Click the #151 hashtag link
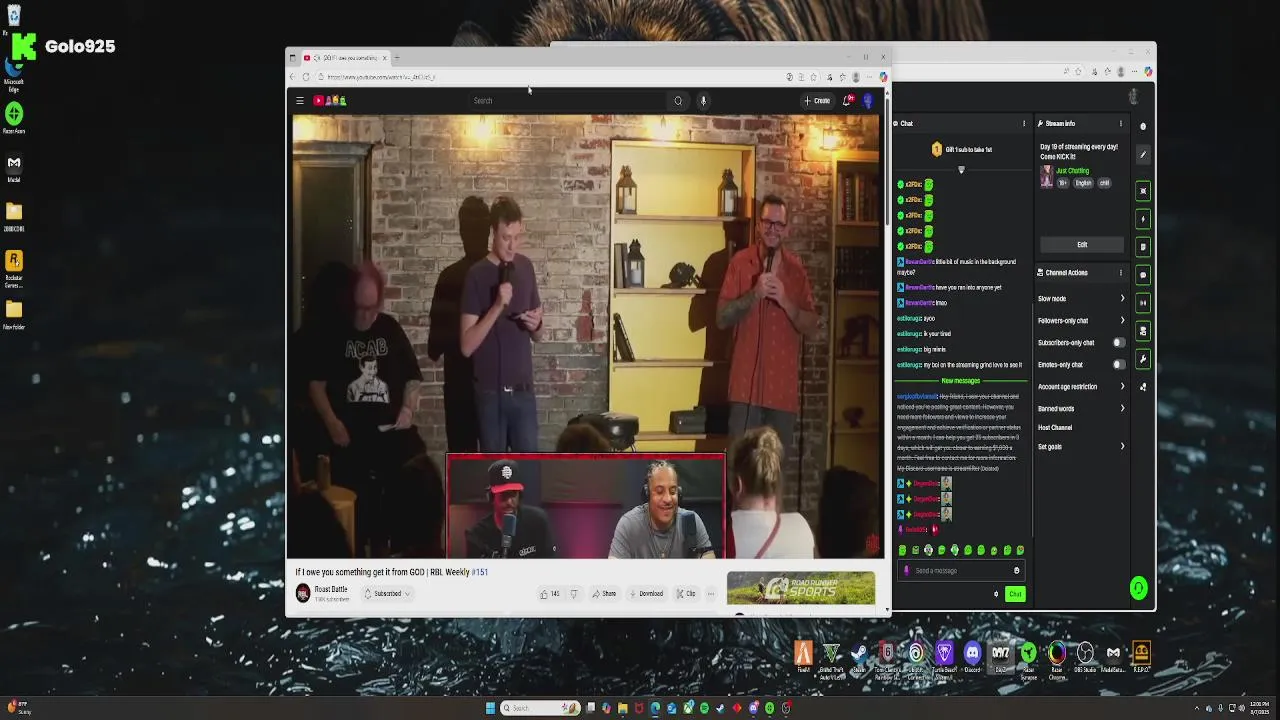The image size is (1280, 720). coord(480,572)
